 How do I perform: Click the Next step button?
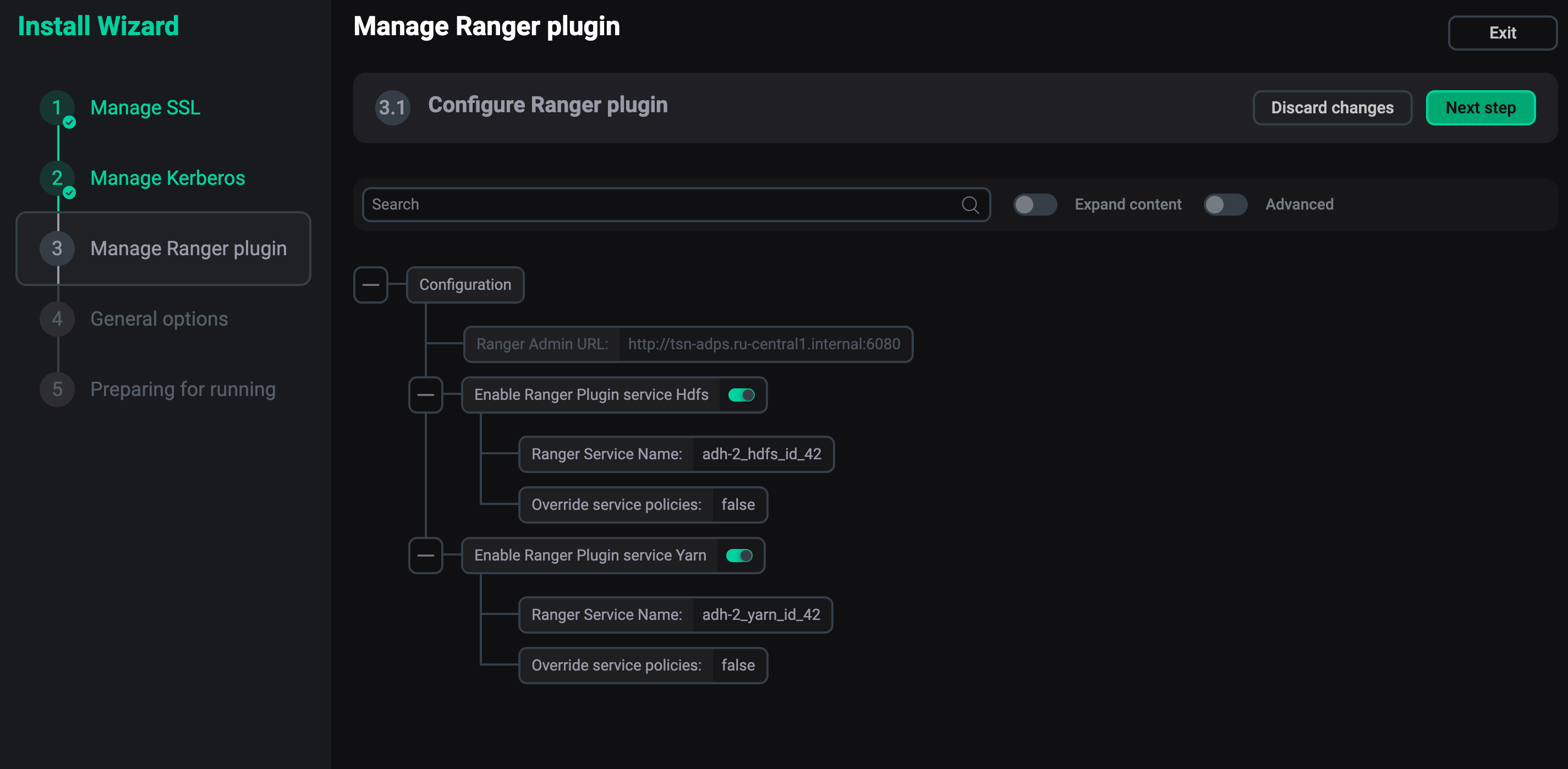(x=1481, y=108)
